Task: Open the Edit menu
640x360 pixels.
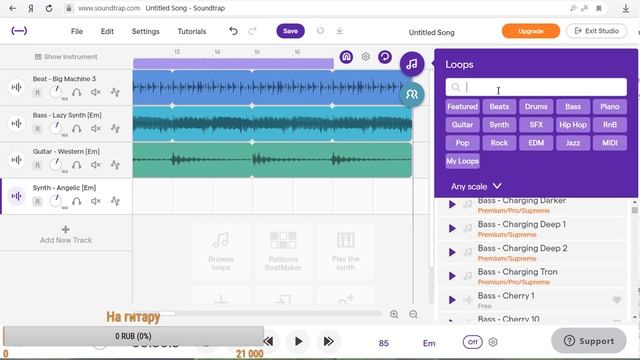Action: coord(107,31)
